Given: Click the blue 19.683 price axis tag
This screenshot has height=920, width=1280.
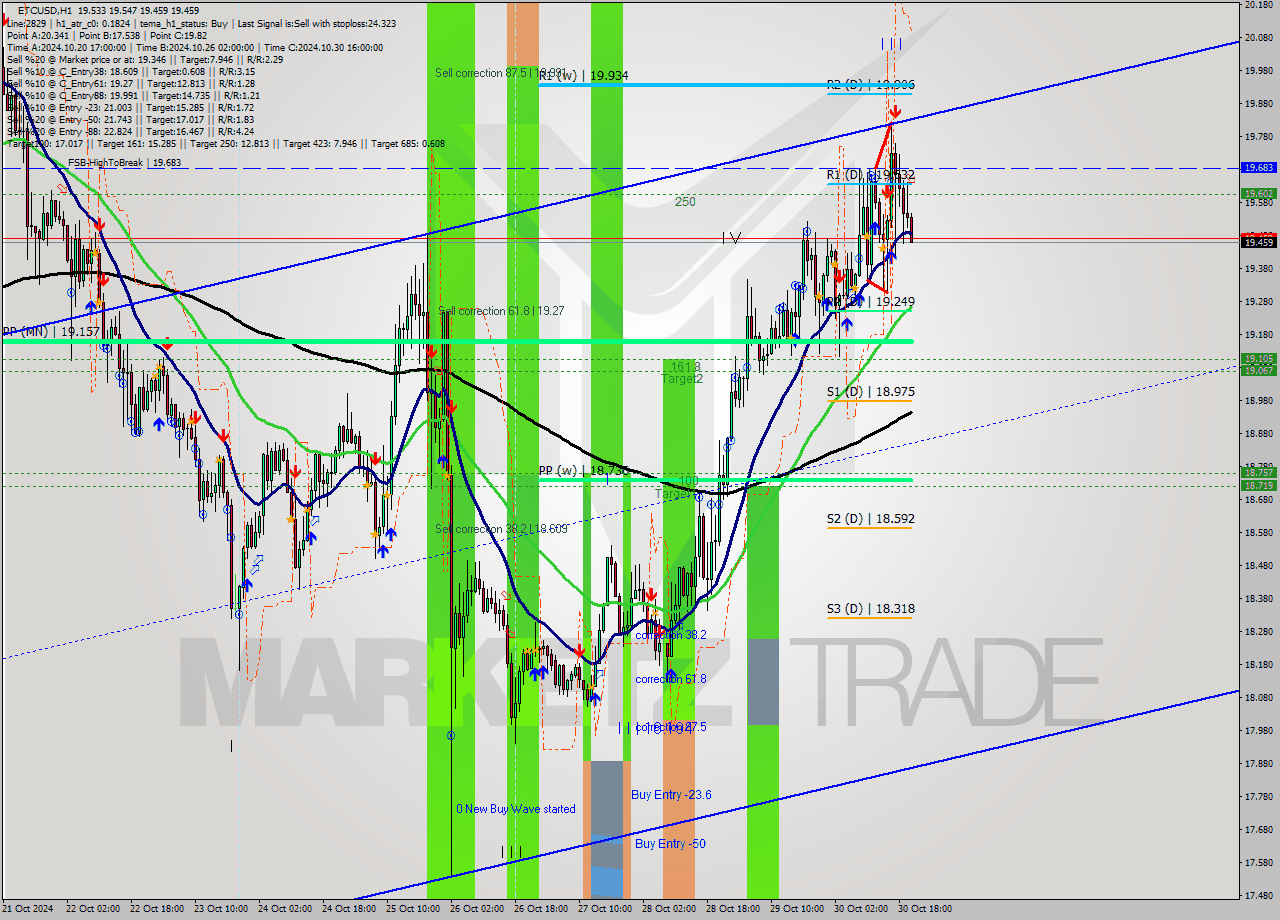Looking at the screenshot, I should [x=1258, y=168].
